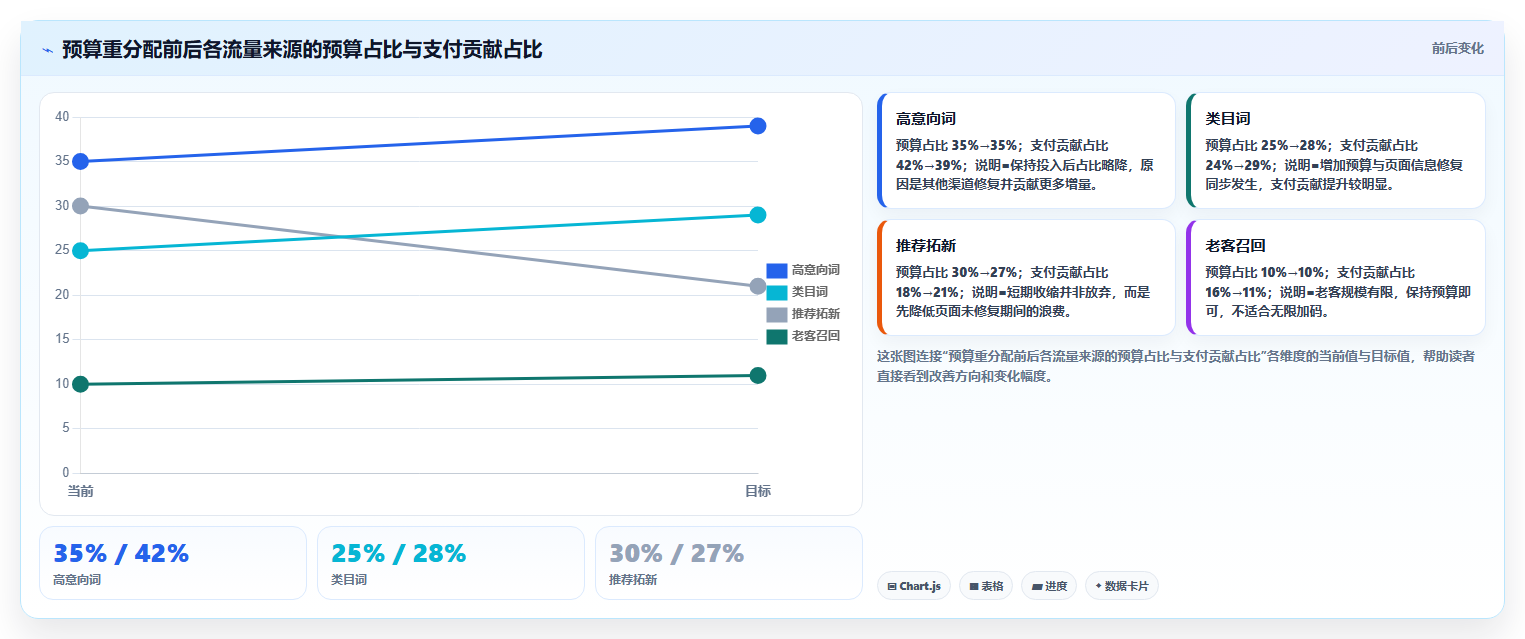Click the text 预算占比 10%→10%
1525x639 pixels.
1265,272
